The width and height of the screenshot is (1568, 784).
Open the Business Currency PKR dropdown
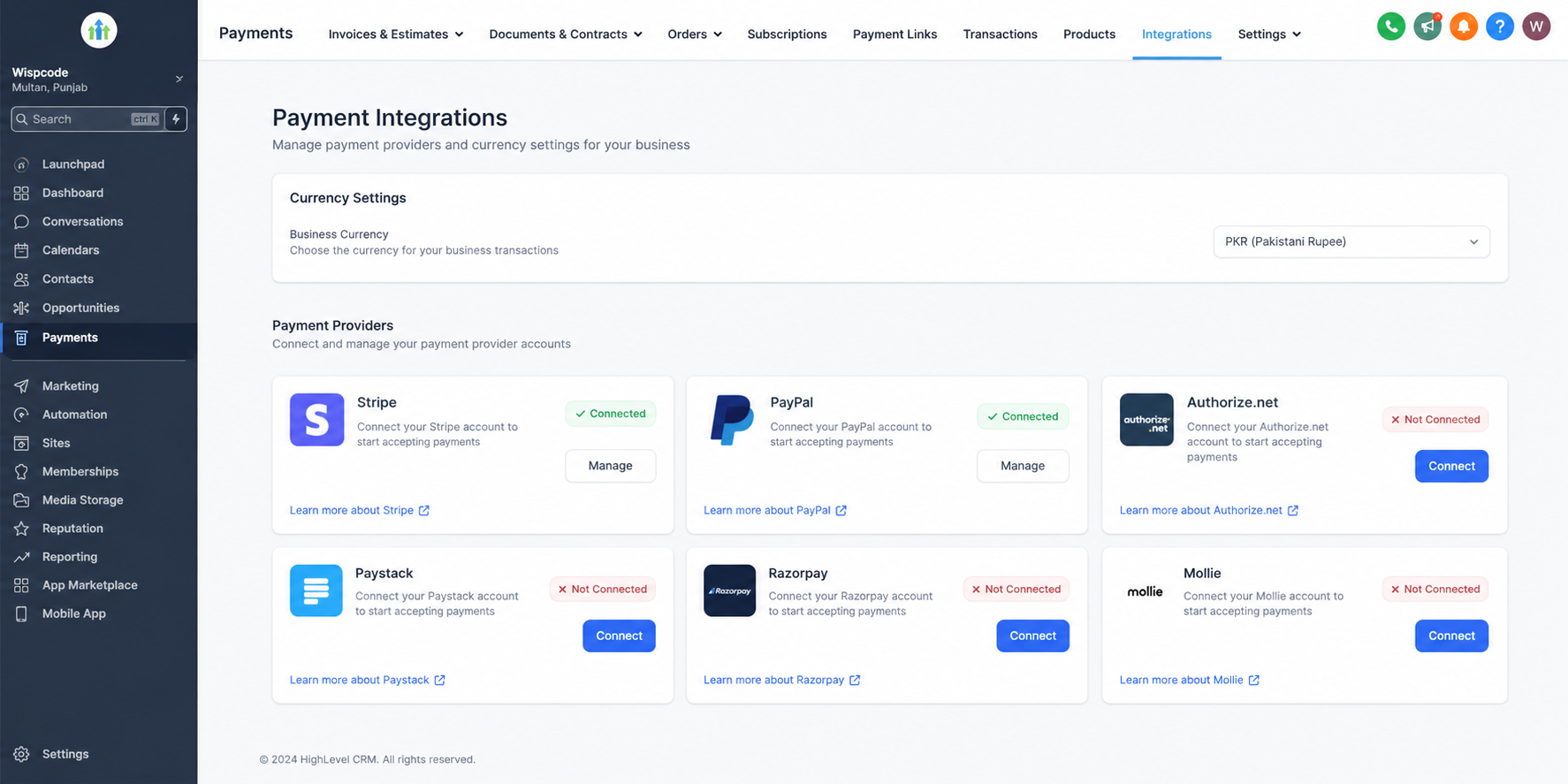pos(1351,242)
